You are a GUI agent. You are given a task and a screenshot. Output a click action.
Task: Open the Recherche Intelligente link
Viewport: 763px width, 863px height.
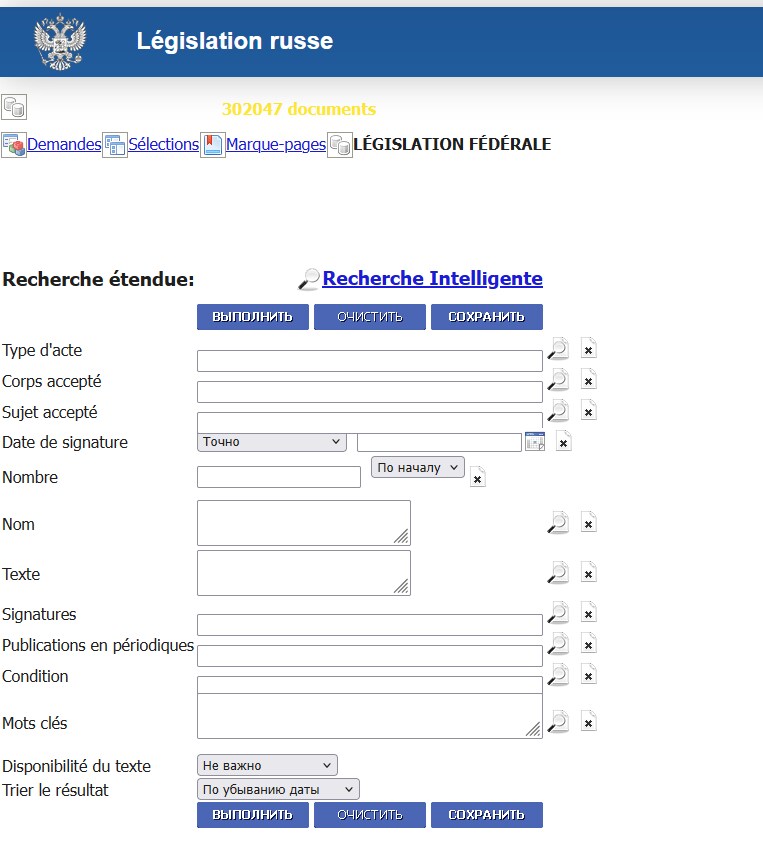point(432,279)
